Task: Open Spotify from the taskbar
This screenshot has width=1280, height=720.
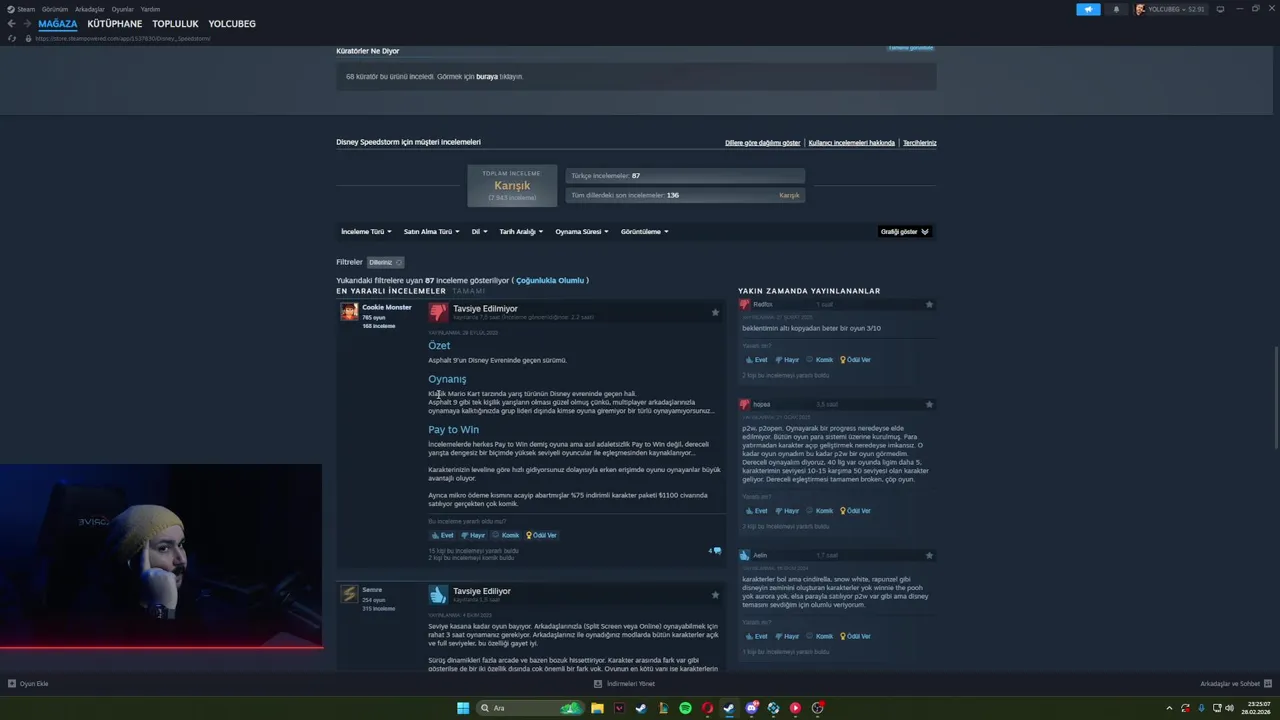Action: click(685, 708)
